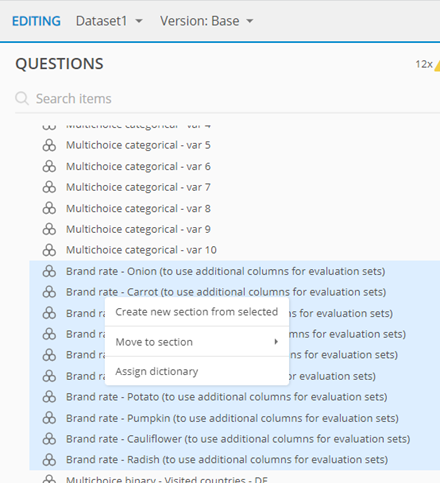Screen dimensions: 440x483
Task: Open the Version: Base dropdown
Action: click(207, 21)
